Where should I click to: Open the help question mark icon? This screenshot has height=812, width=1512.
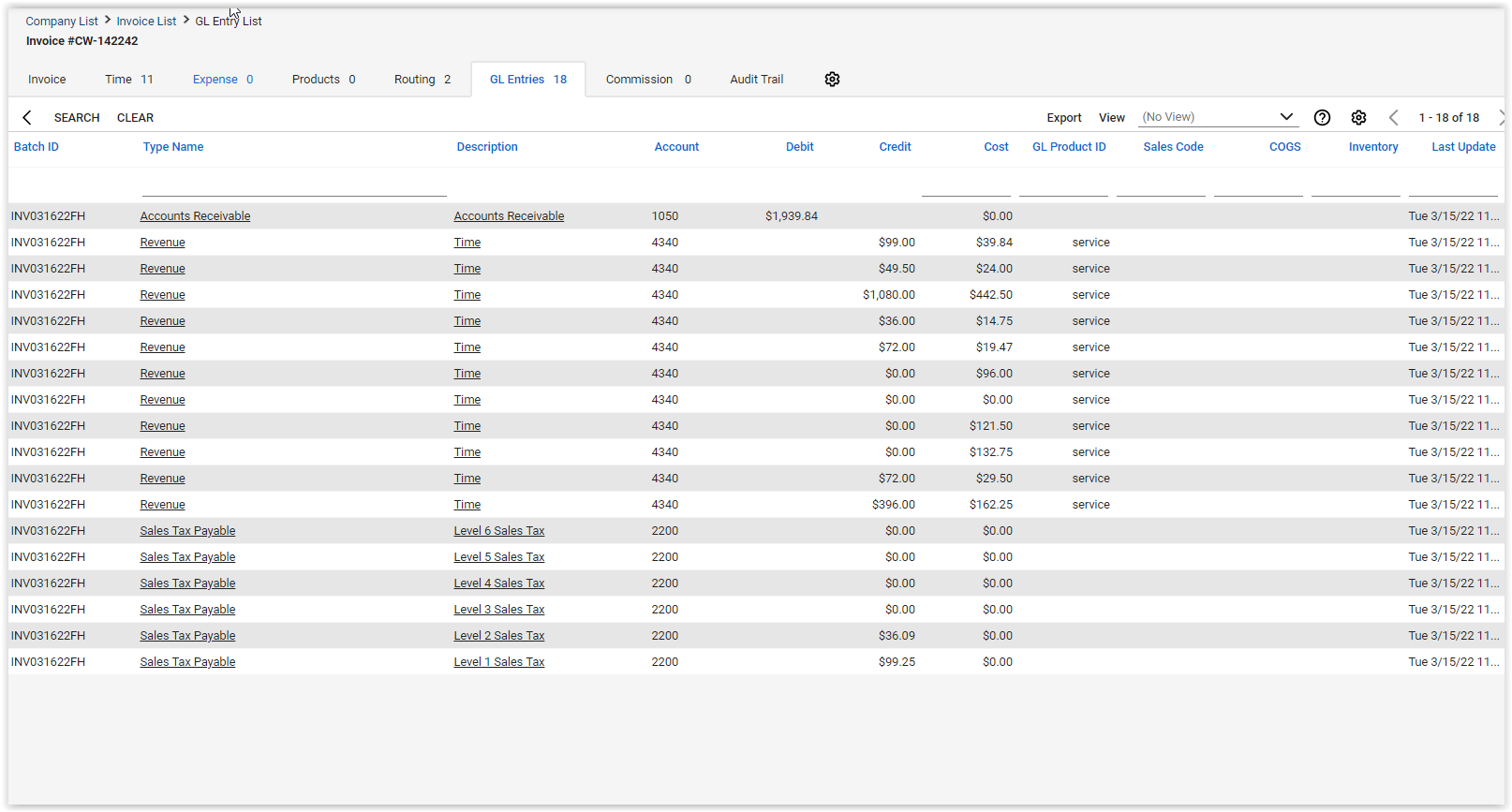click(x=1322, y=117)
